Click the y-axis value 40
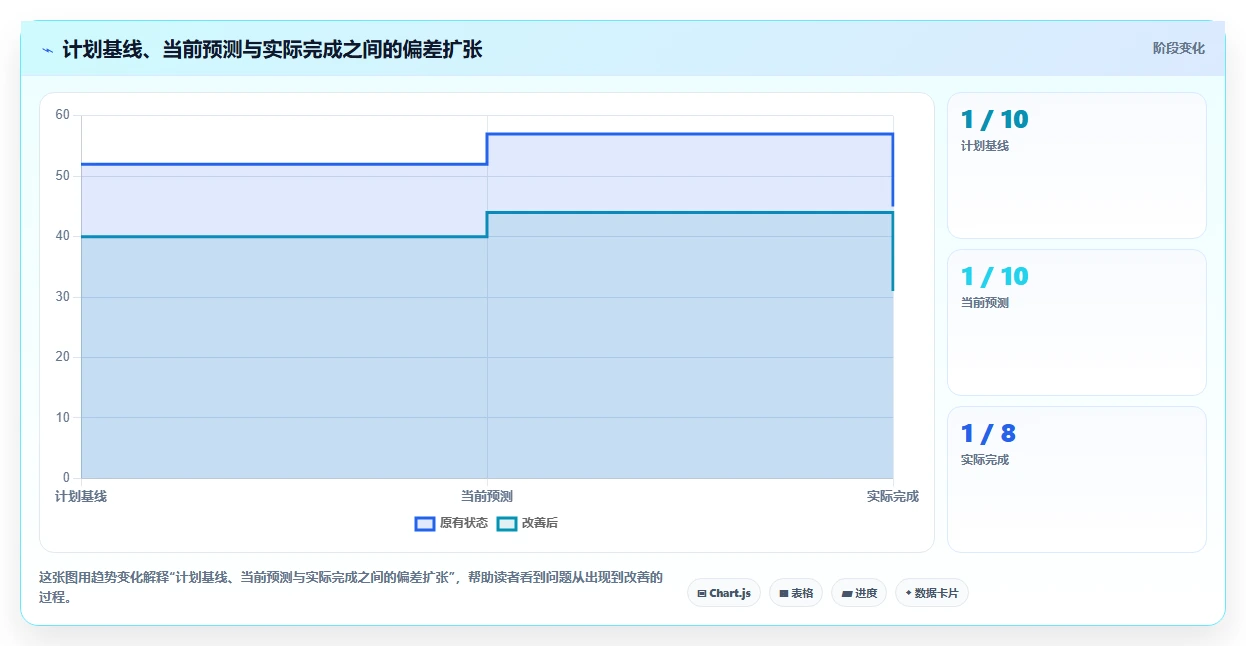This screenshot has height=646, width=1246. [63, 236]
